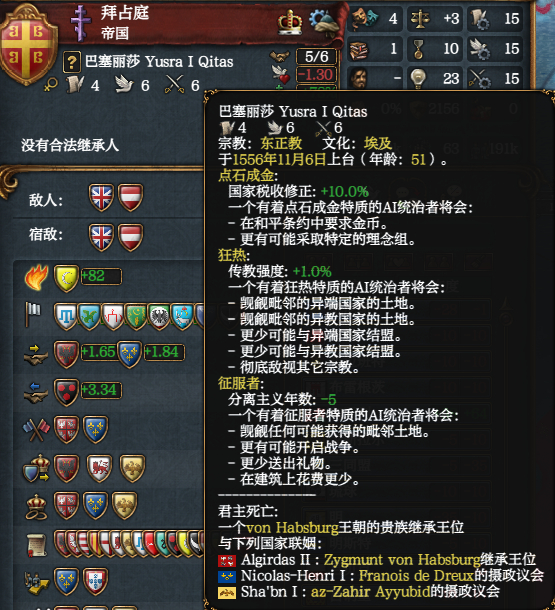The height and width of the screenshot is (610, 555).
Task: Click the crown government rank icon
Action: coord(290,22)
